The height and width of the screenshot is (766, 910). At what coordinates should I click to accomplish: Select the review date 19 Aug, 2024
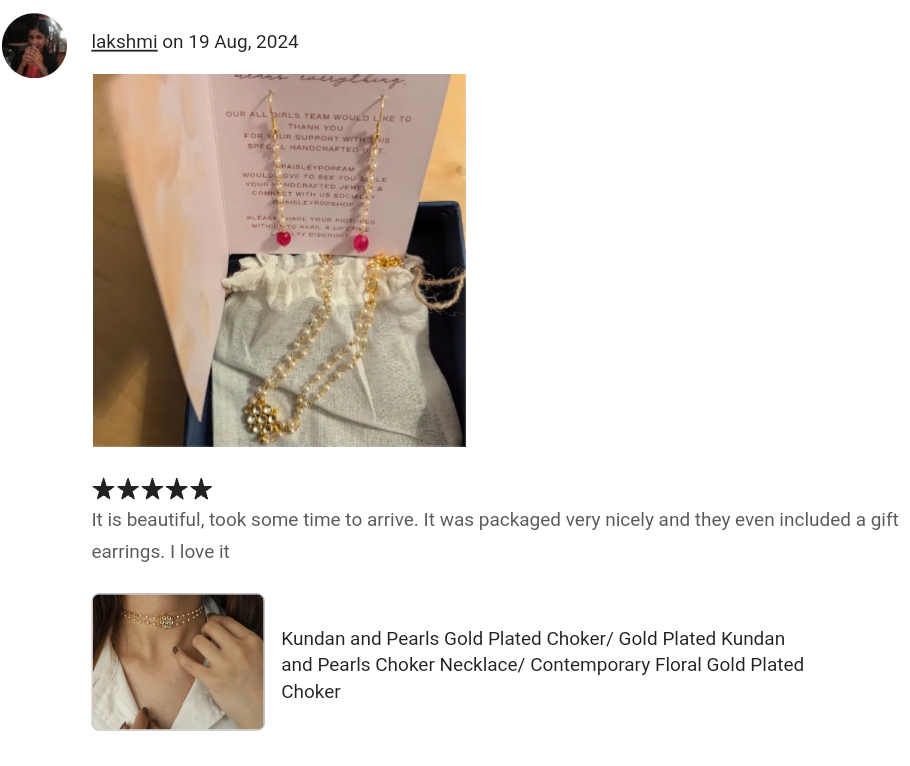pyautogui.click(x=243, y=42)
